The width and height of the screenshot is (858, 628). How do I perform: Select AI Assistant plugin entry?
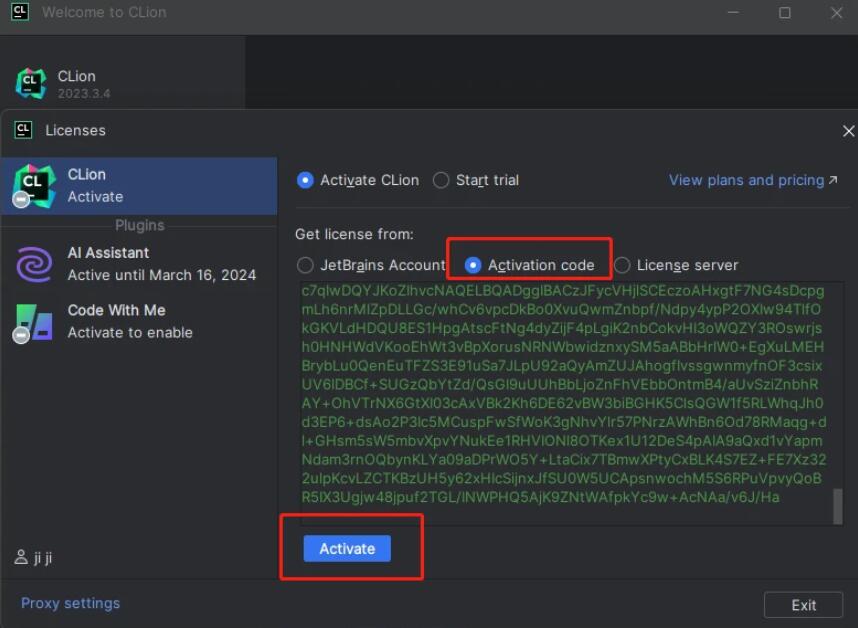(139, 264)
